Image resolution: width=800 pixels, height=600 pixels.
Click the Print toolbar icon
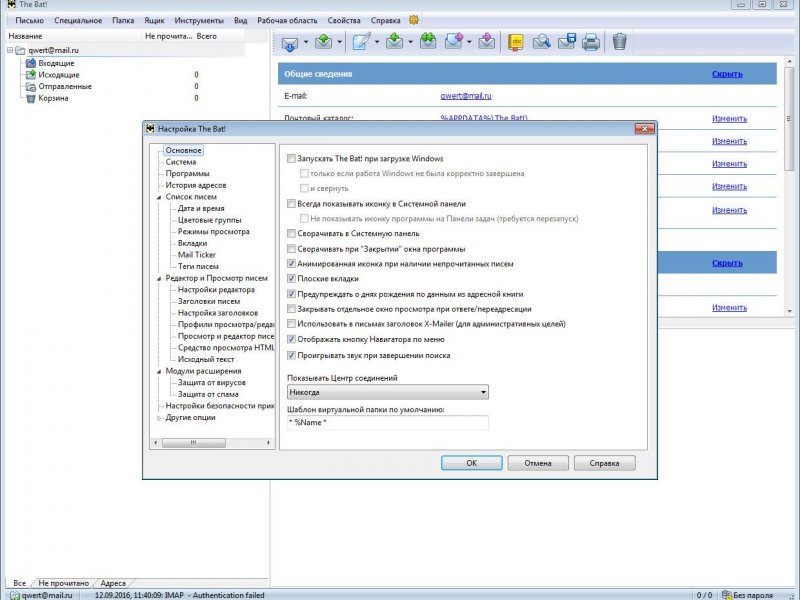click(x=591, y=42)
